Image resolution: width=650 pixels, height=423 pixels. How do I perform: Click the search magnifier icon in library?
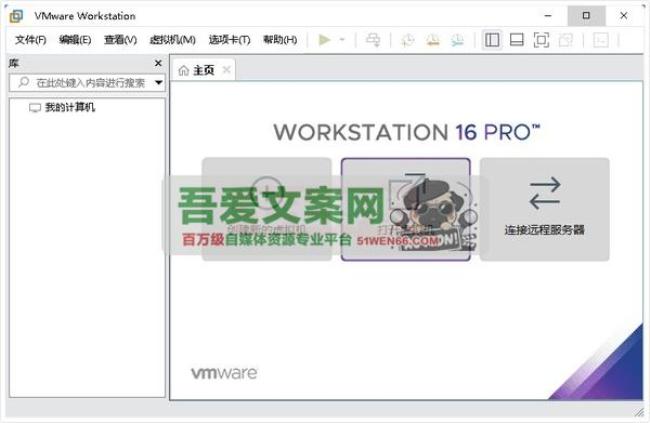click(x=24, y=82)
